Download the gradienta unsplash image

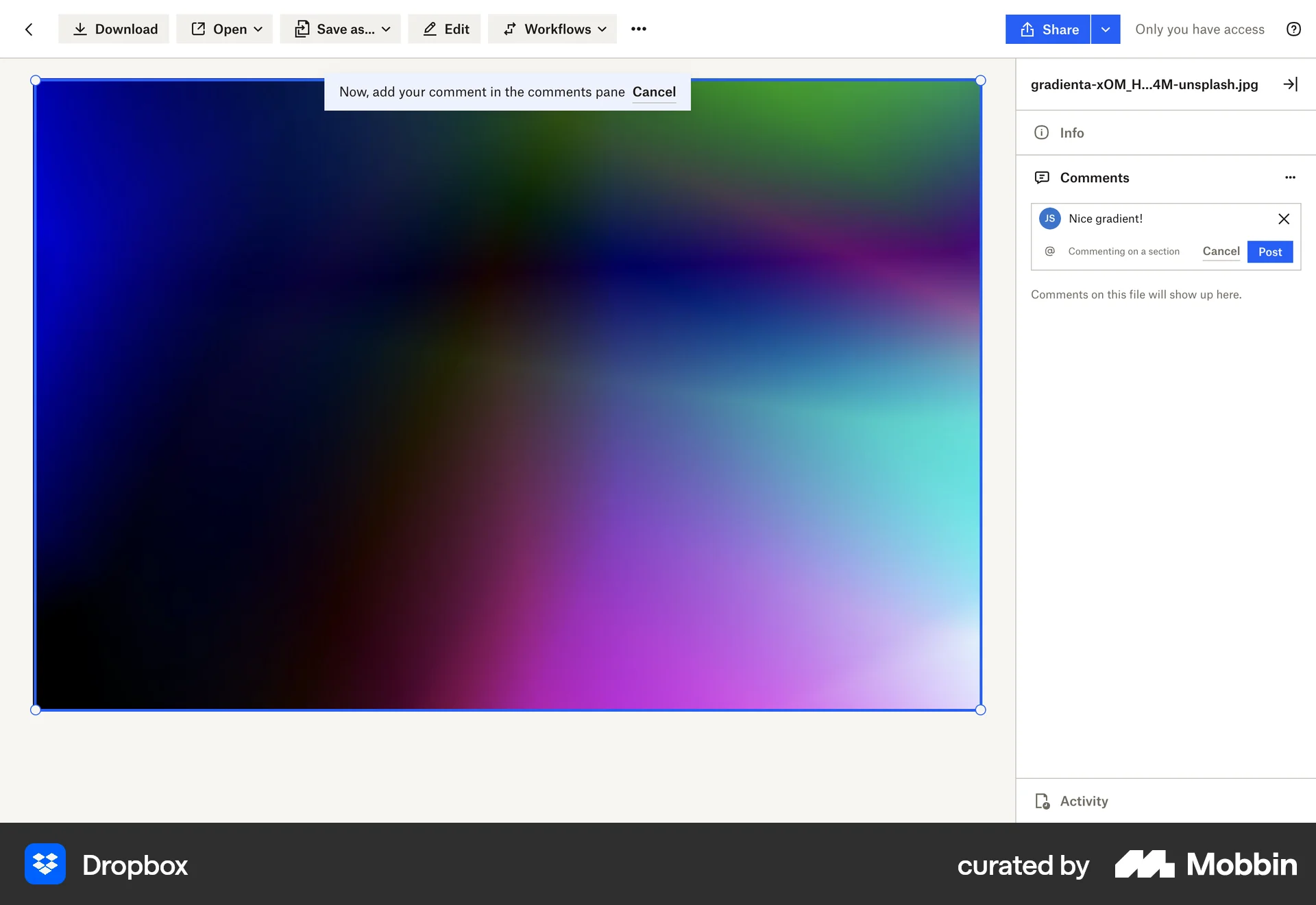pos(113,29)
